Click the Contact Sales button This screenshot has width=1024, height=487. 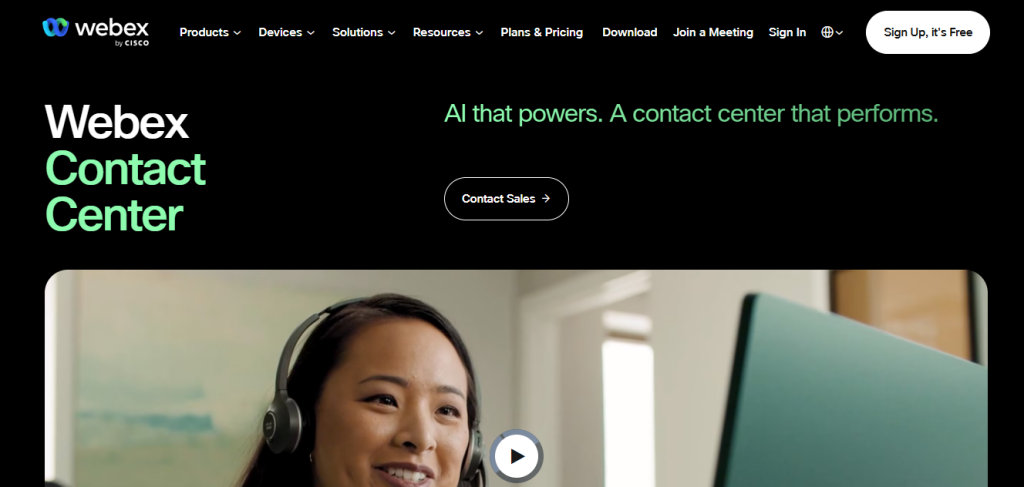[506, 198]
